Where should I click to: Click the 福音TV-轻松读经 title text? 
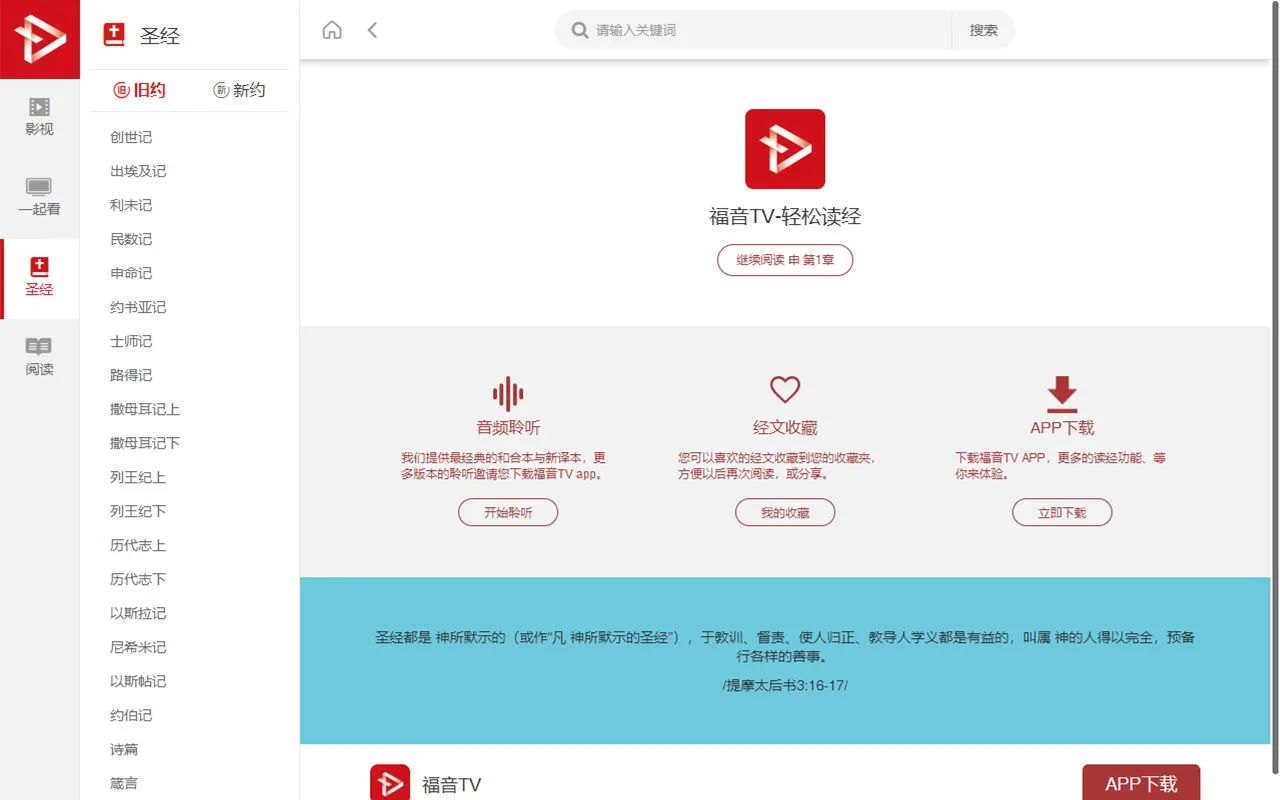[785, 217]
